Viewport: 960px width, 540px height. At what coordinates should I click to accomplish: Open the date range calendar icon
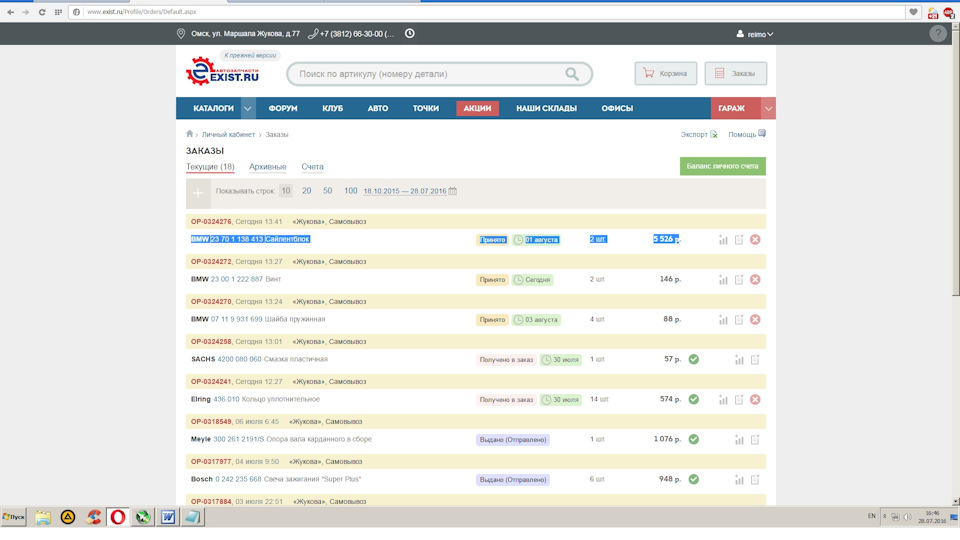[452, 191]
